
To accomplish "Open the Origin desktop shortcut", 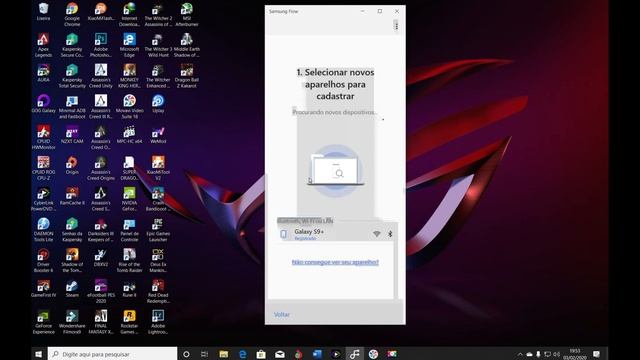I will [72, 165].
